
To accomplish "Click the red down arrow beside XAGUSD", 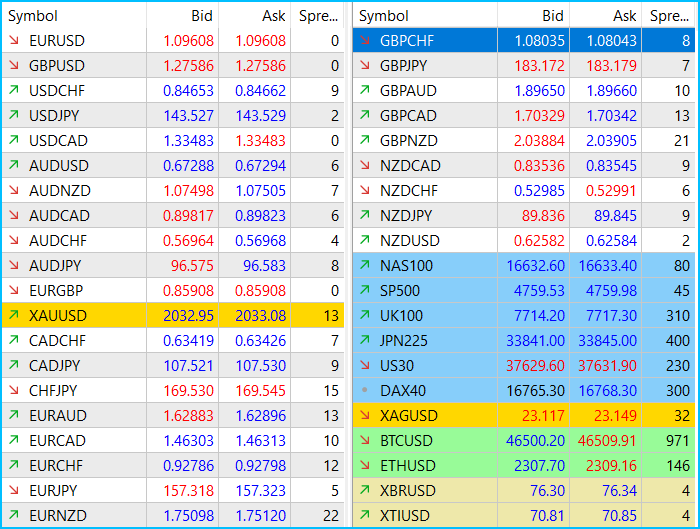I will click(364, 416).
